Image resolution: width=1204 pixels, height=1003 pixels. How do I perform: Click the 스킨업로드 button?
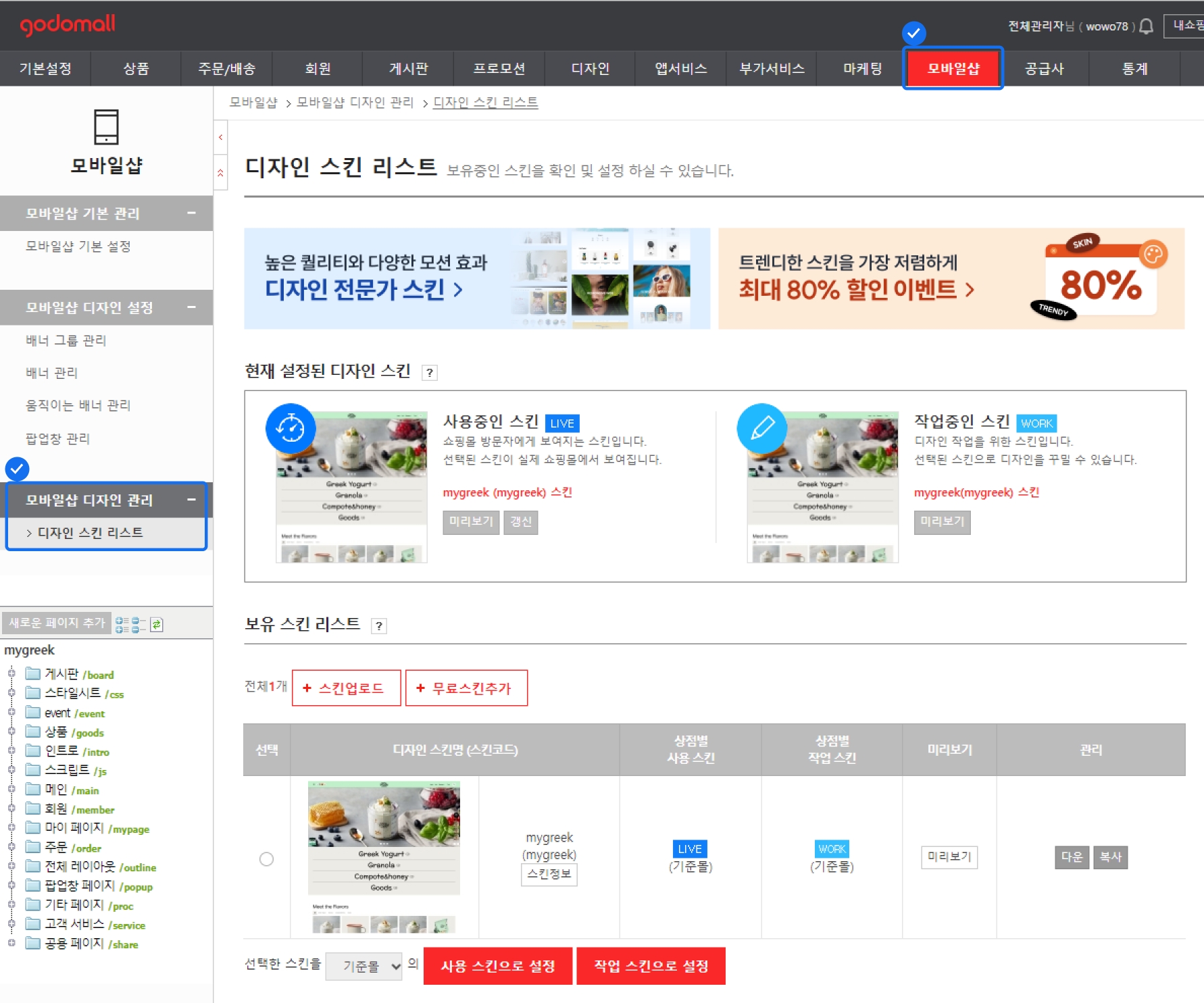point(346,688)
